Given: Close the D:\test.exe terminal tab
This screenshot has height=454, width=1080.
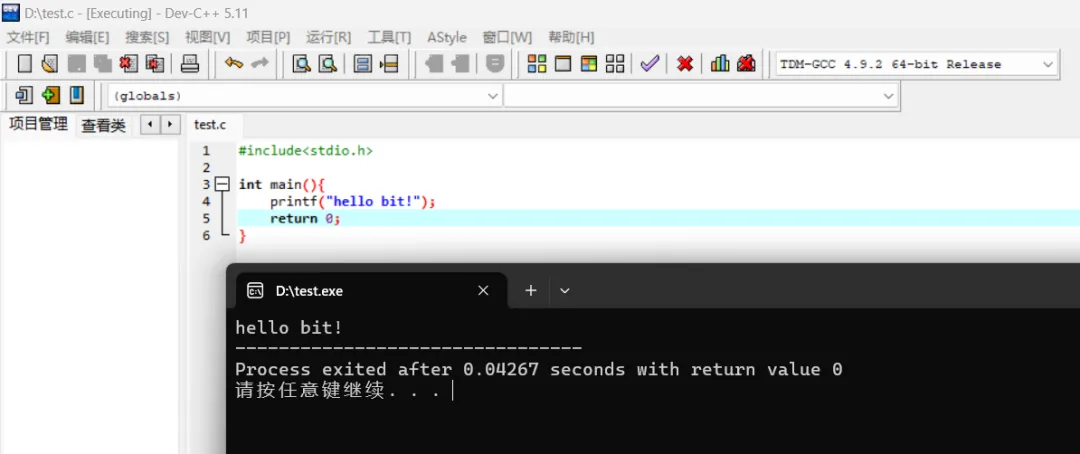Looking at the screenshot, I should pos(484,291).
